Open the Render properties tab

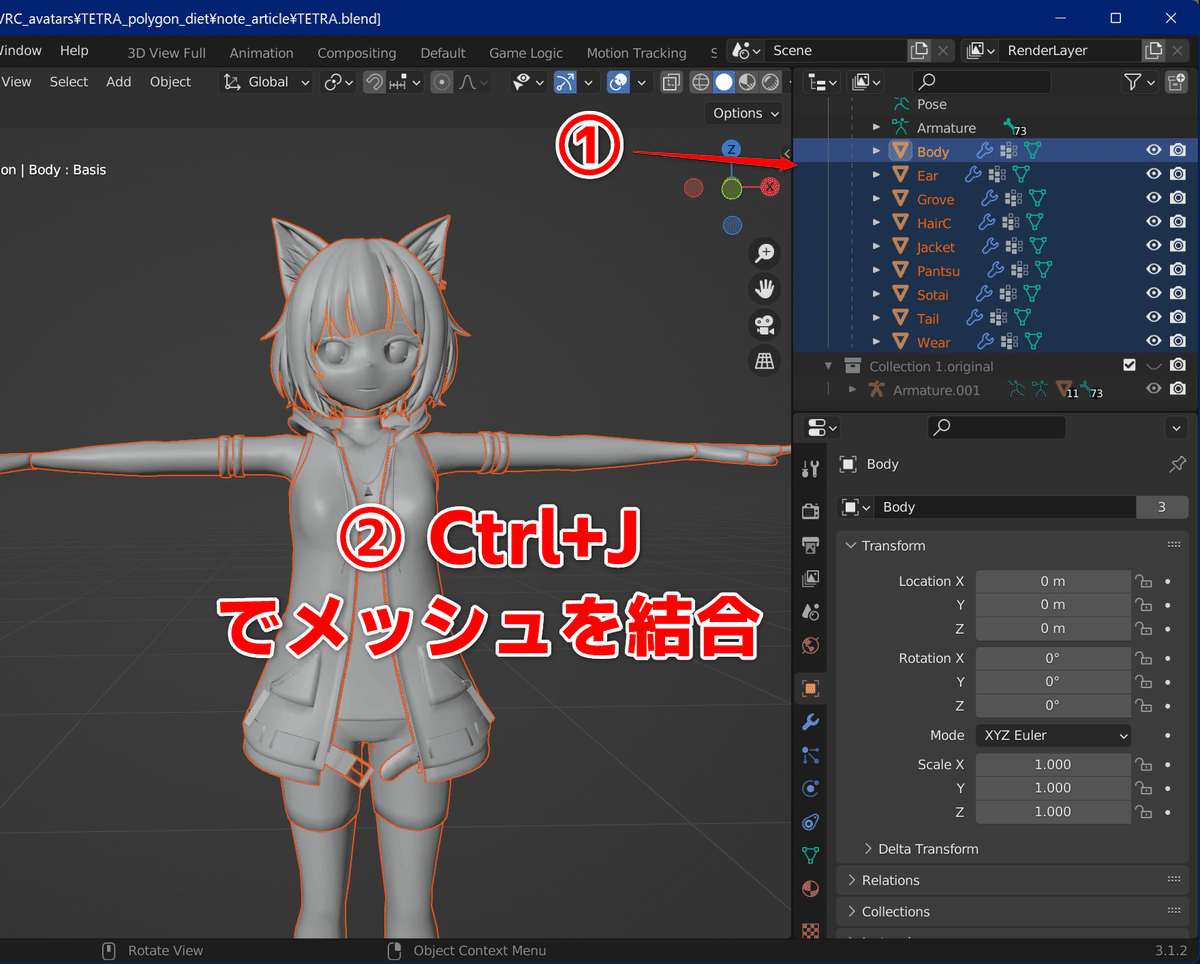point(810,511)
